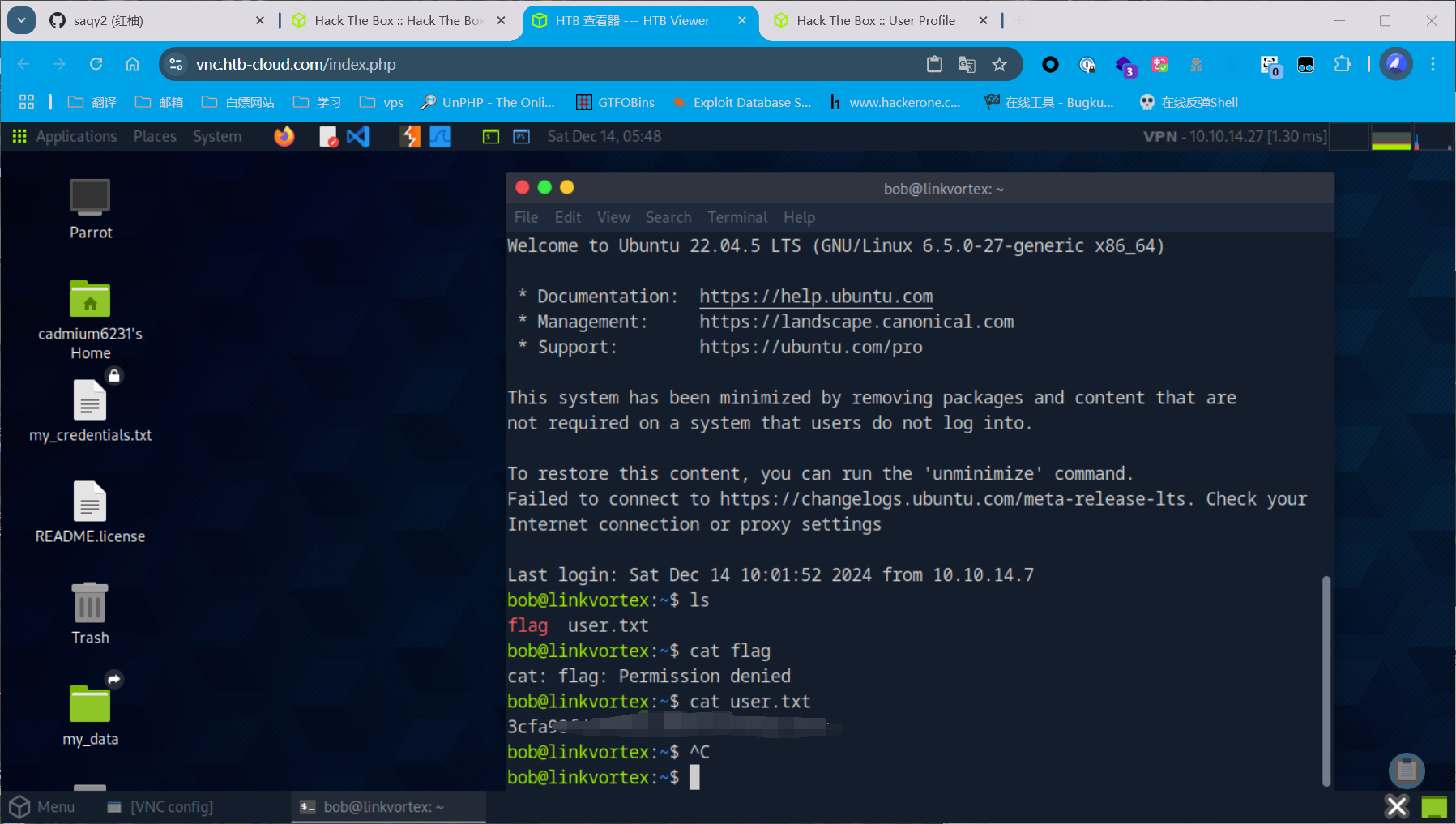Open the floating clipboard button in VNC viewer
Screen dimensions: 1456x824
(1407, 771)
